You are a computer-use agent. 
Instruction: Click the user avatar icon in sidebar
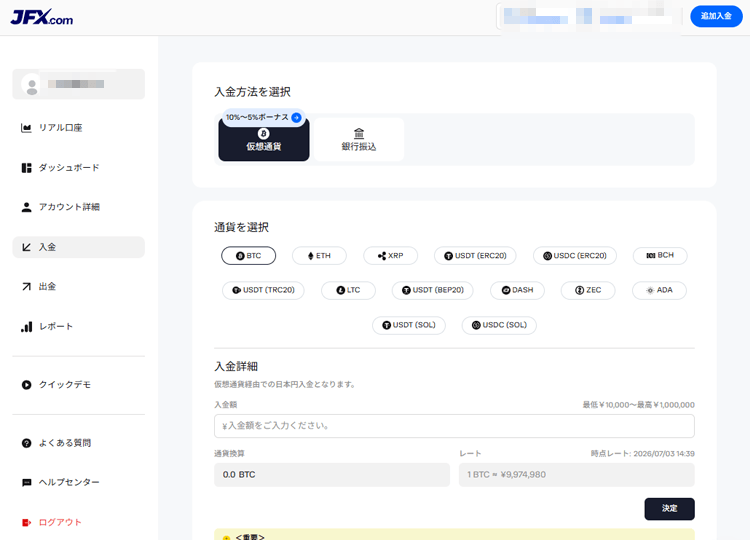(x=32, y=85)
